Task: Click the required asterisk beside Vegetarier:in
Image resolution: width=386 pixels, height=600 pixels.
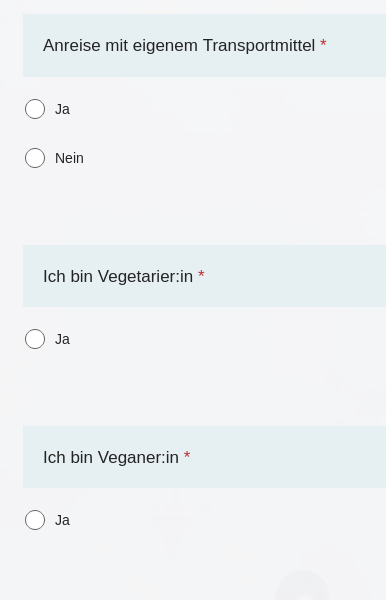Action: (201, 274)
